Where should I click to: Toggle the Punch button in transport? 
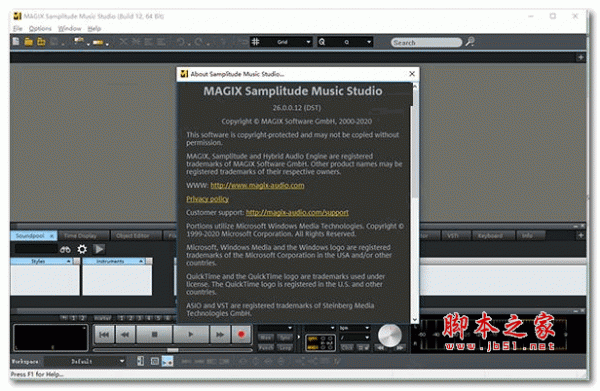click(266, 348)
